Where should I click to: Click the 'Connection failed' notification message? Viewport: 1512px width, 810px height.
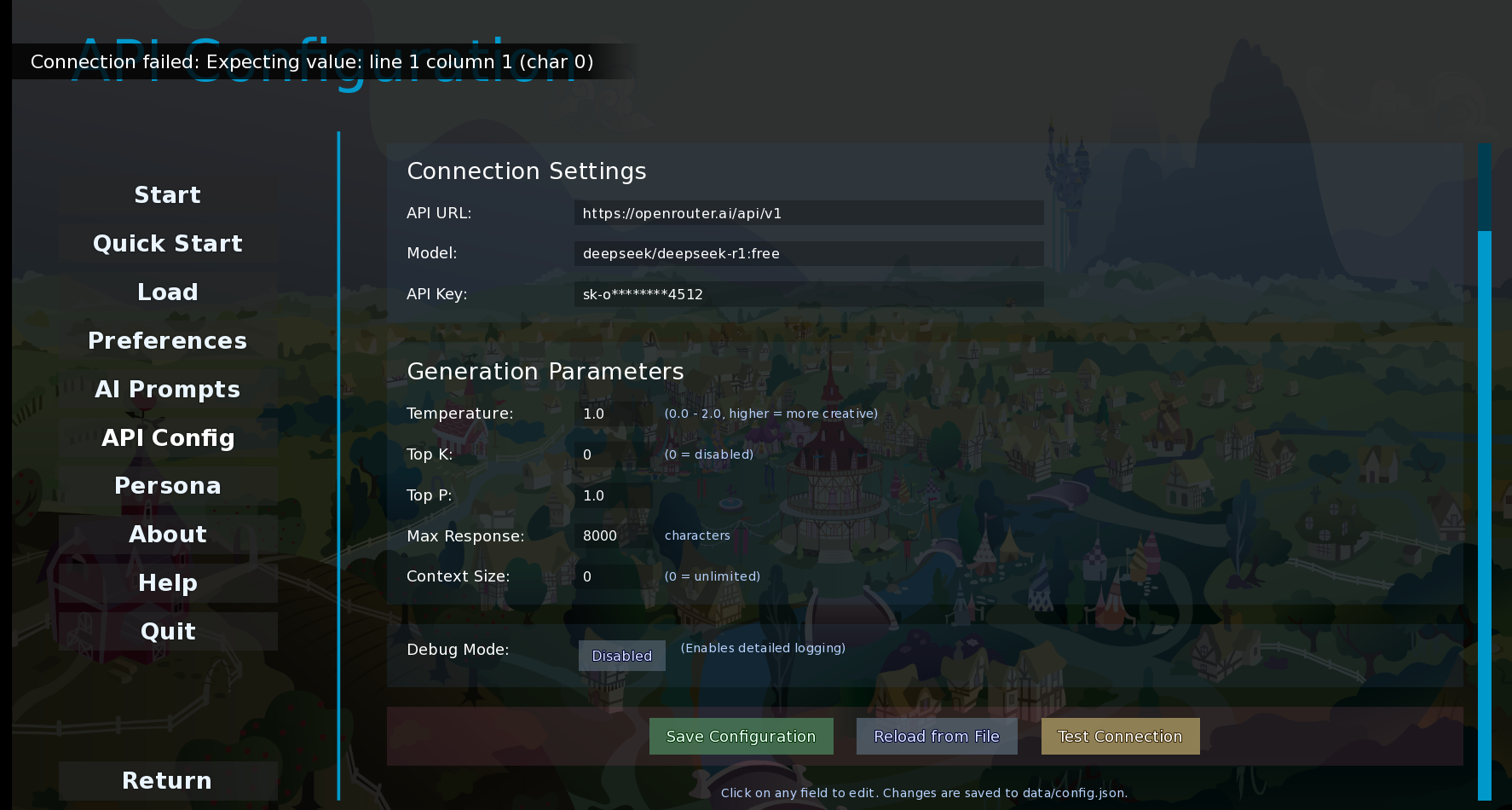click(312, 62)
